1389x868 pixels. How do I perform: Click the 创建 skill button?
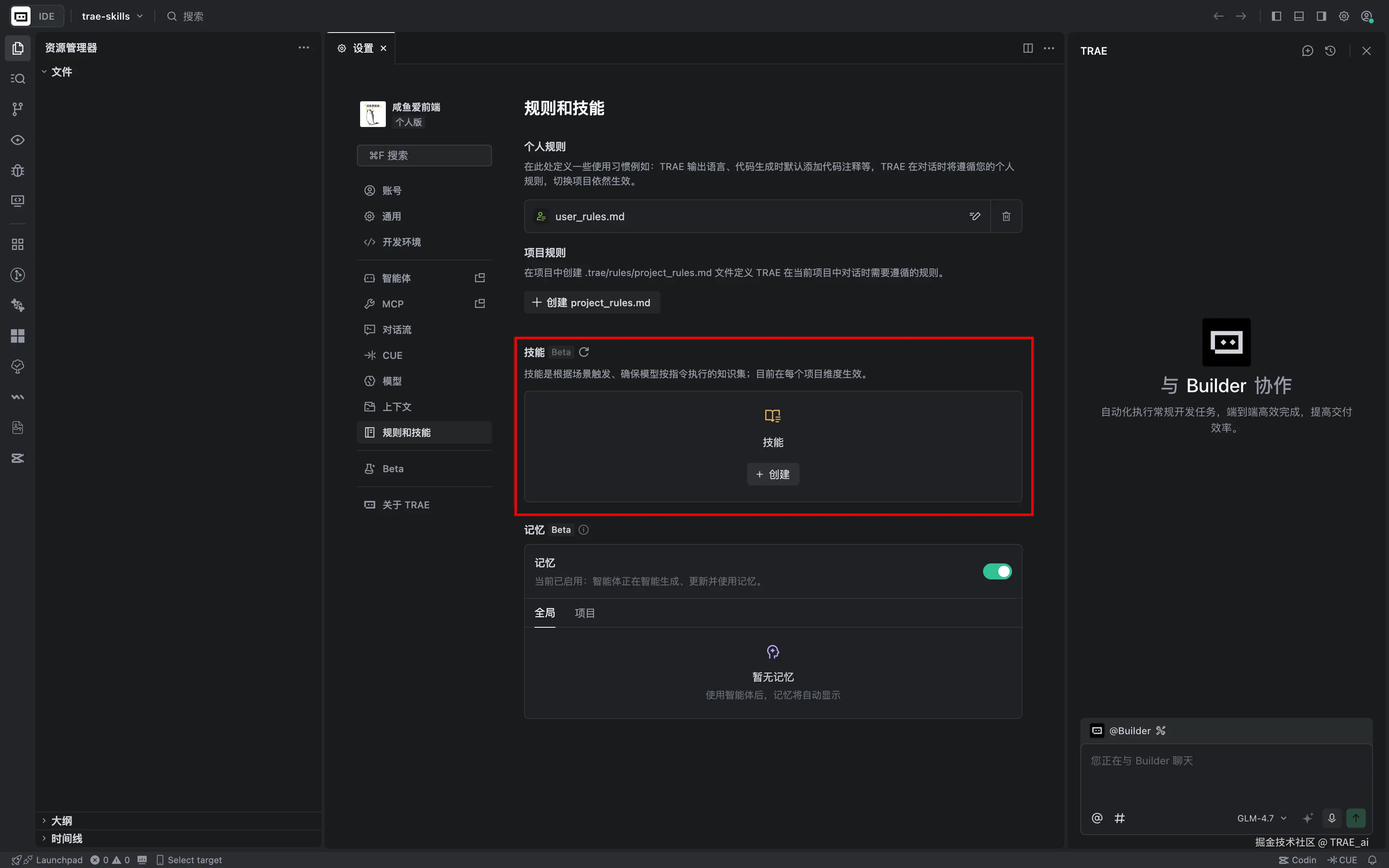point(772,474)
